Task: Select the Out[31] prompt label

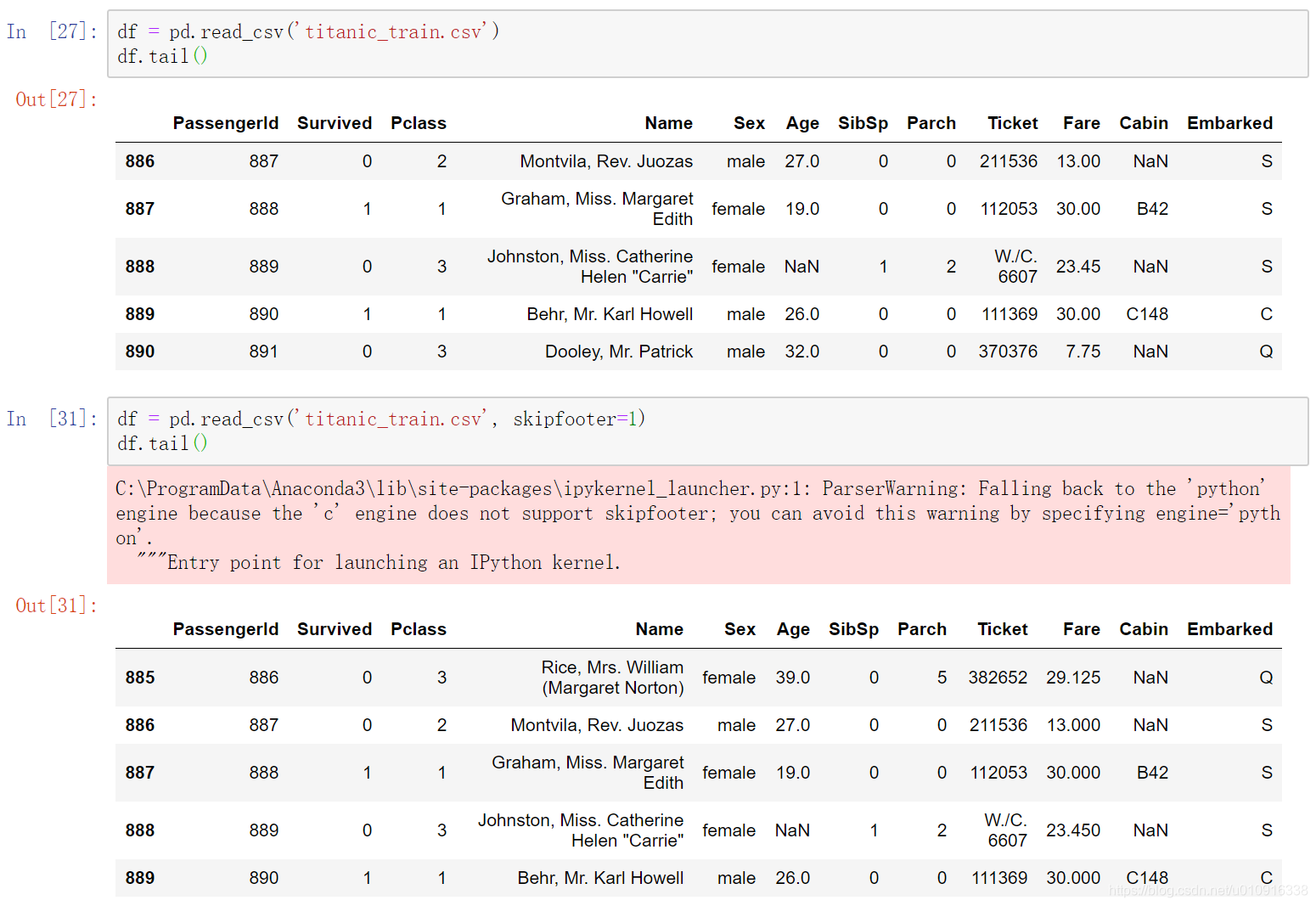Action: [53, 605]
